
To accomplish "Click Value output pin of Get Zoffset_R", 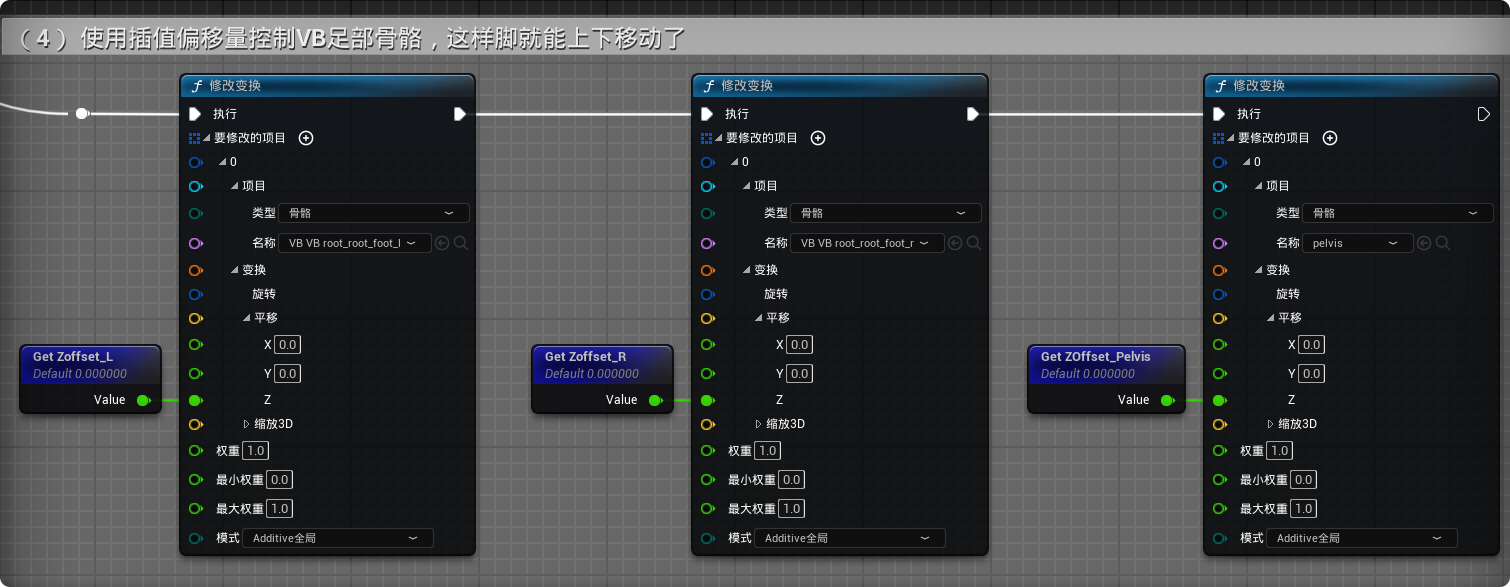I will (x=655, y=400).
